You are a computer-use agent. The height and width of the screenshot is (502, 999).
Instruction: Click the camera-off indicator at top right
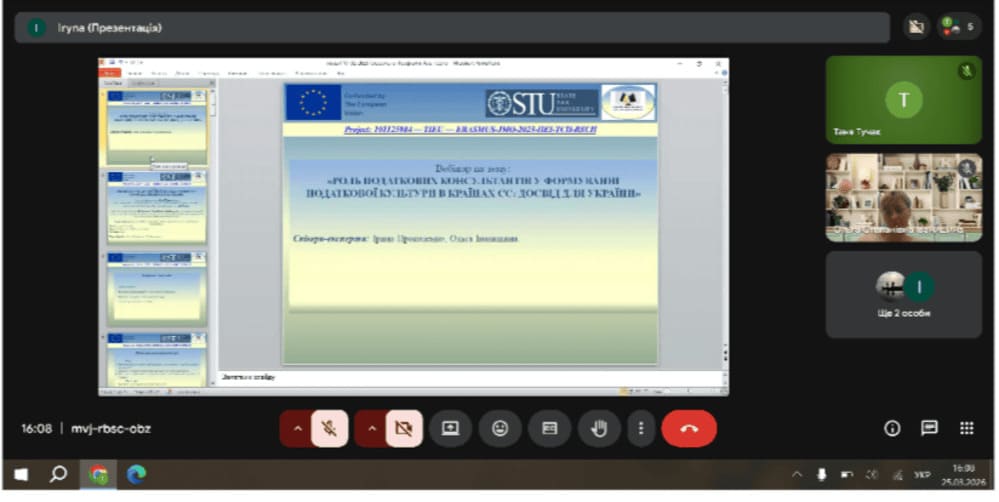click(x=916, y=27)
